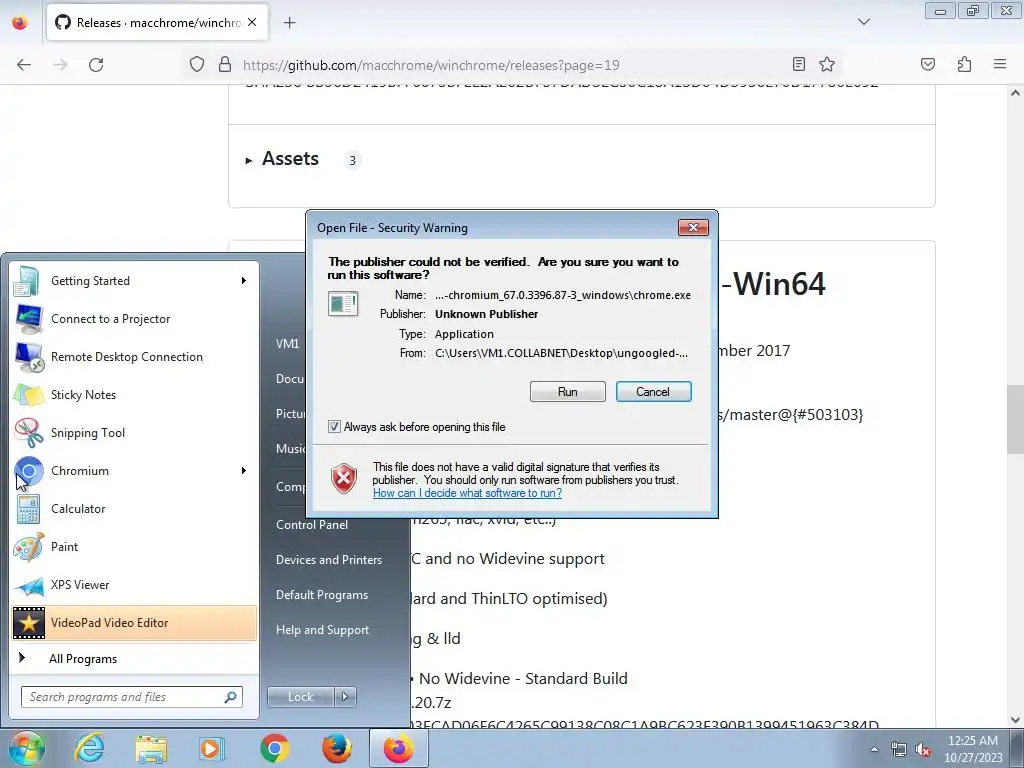Screen dimensions: 1024x768
Task: Open Help and Support
Action: (x=323, y=630)
